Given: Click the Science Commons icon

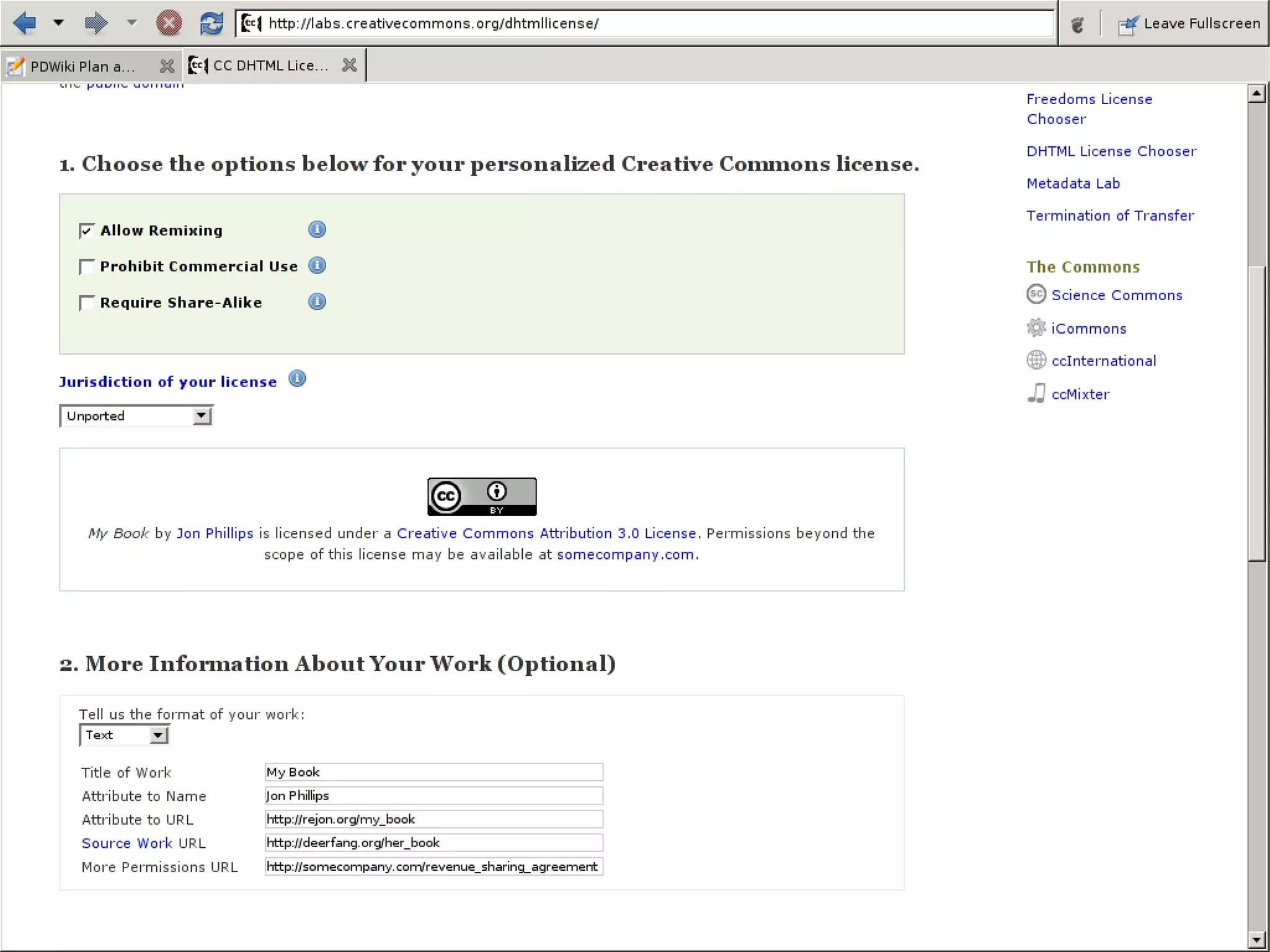Looking at the screenshot, I should click(x=1036, y=294).
